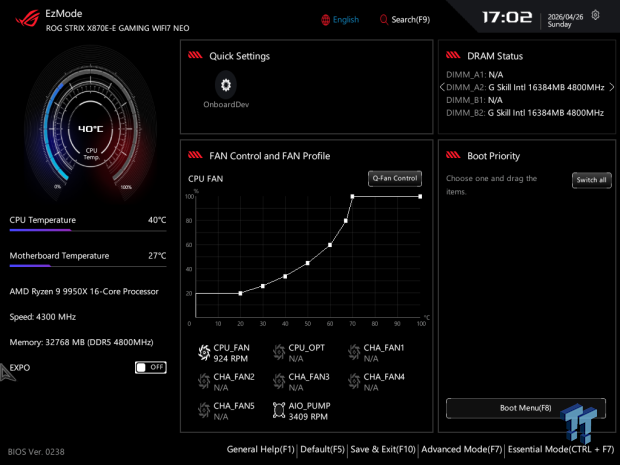Toggle the EXPO switch on

coord(151,367)
